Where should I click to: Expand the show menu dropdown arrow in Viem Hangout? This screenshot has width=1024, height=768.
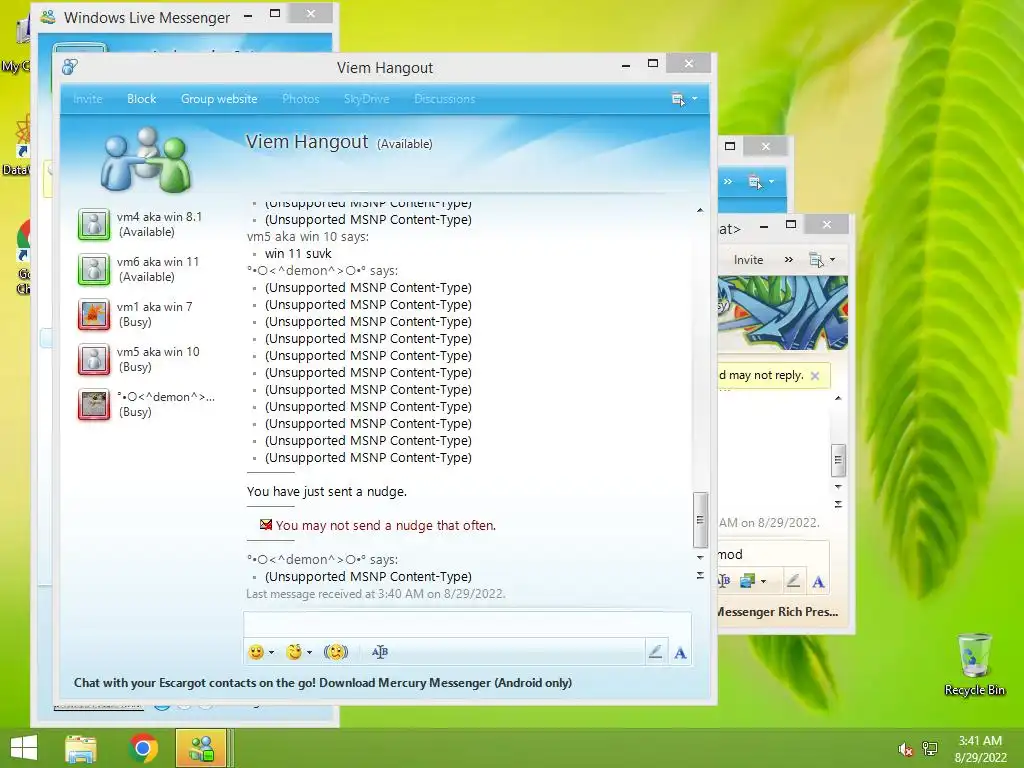click(695, 99)
